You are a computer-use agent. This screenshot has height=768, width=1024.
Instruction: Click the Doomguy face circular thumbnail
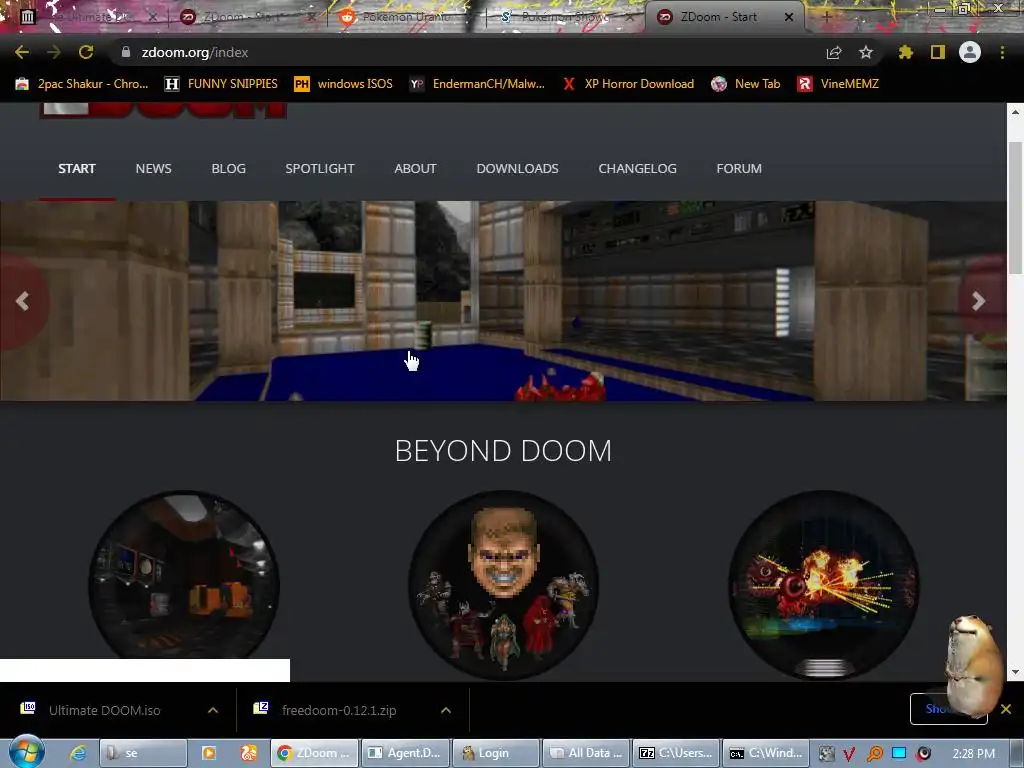504,585
